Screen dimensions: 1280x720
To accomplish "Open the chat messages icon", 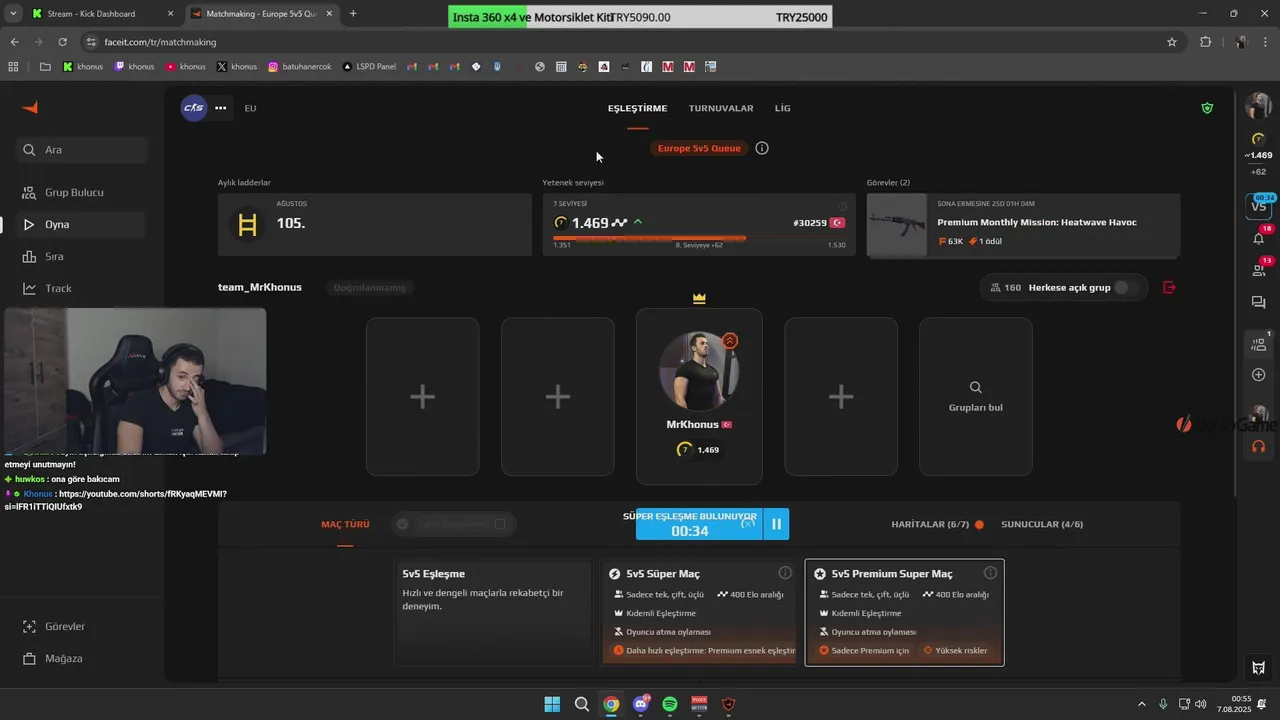I will 1259,303.
